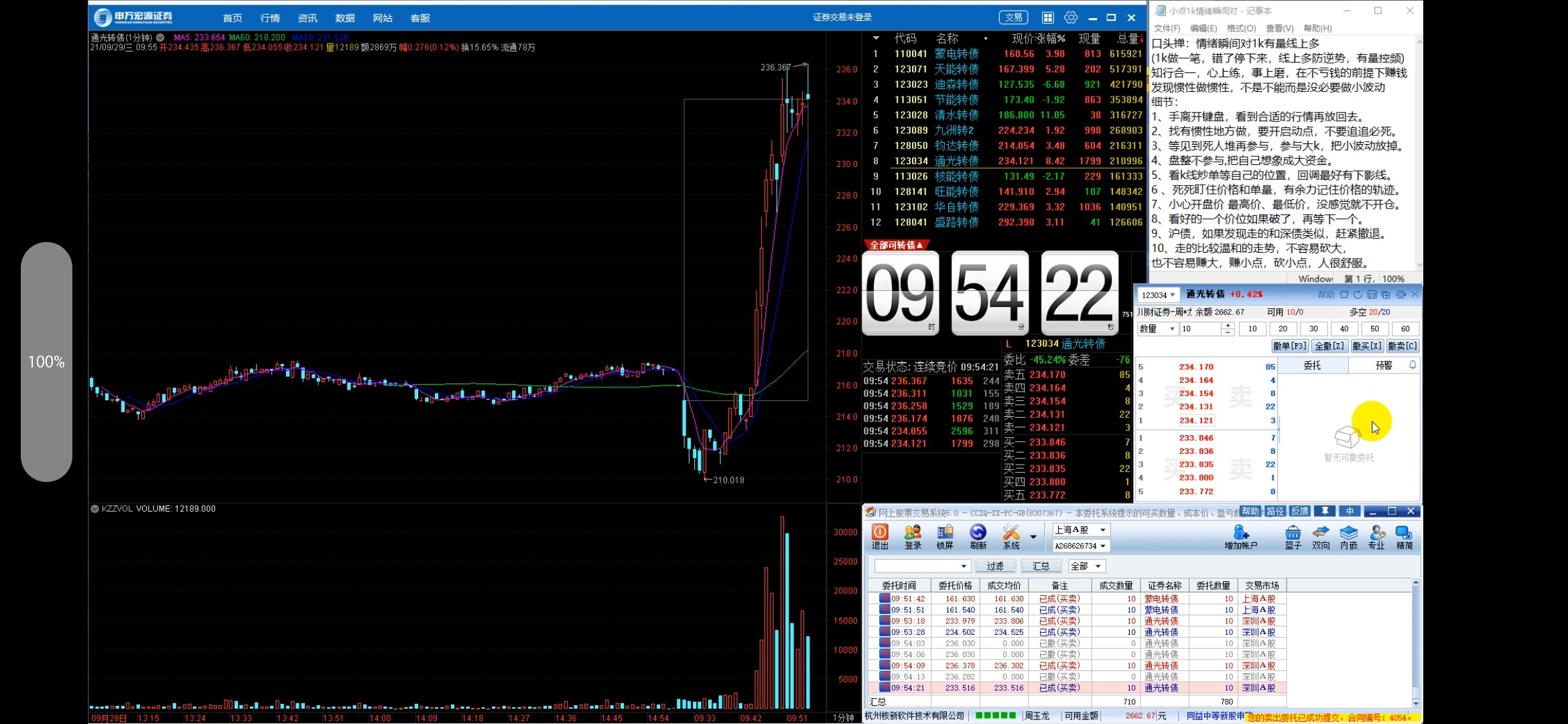Image resolution: width=1568 pixels, height=724 pixels.
Task: Open the 篮子 basket icon
Action: (1293, 536)
